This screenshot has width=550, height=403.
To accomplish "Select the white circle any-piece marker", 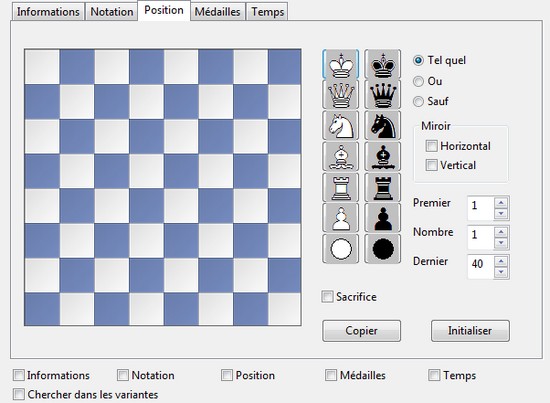I will tap(340, 249).
